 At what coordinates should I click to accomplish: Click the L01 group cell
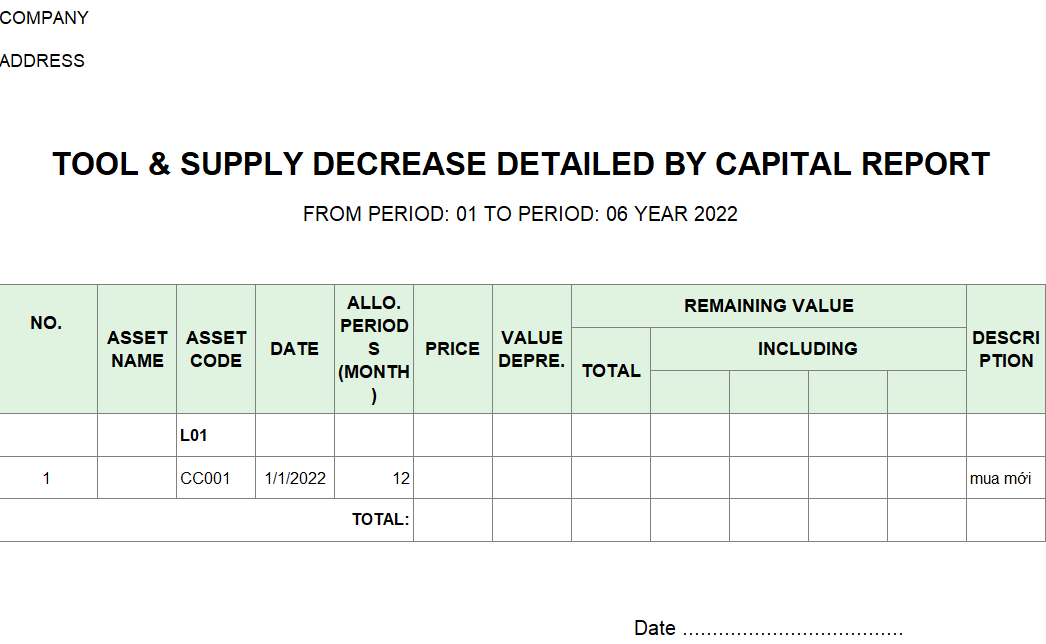(x=194, y=436)
